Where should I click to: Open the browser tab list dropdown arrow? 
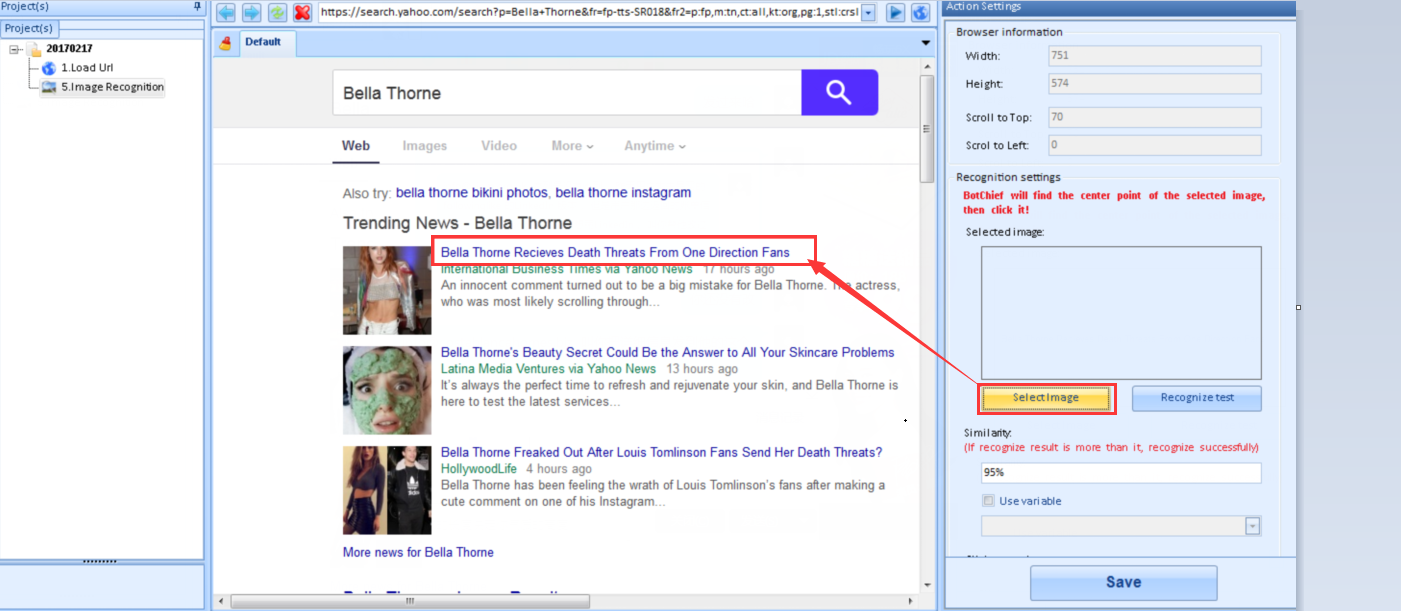coord(926,43)
